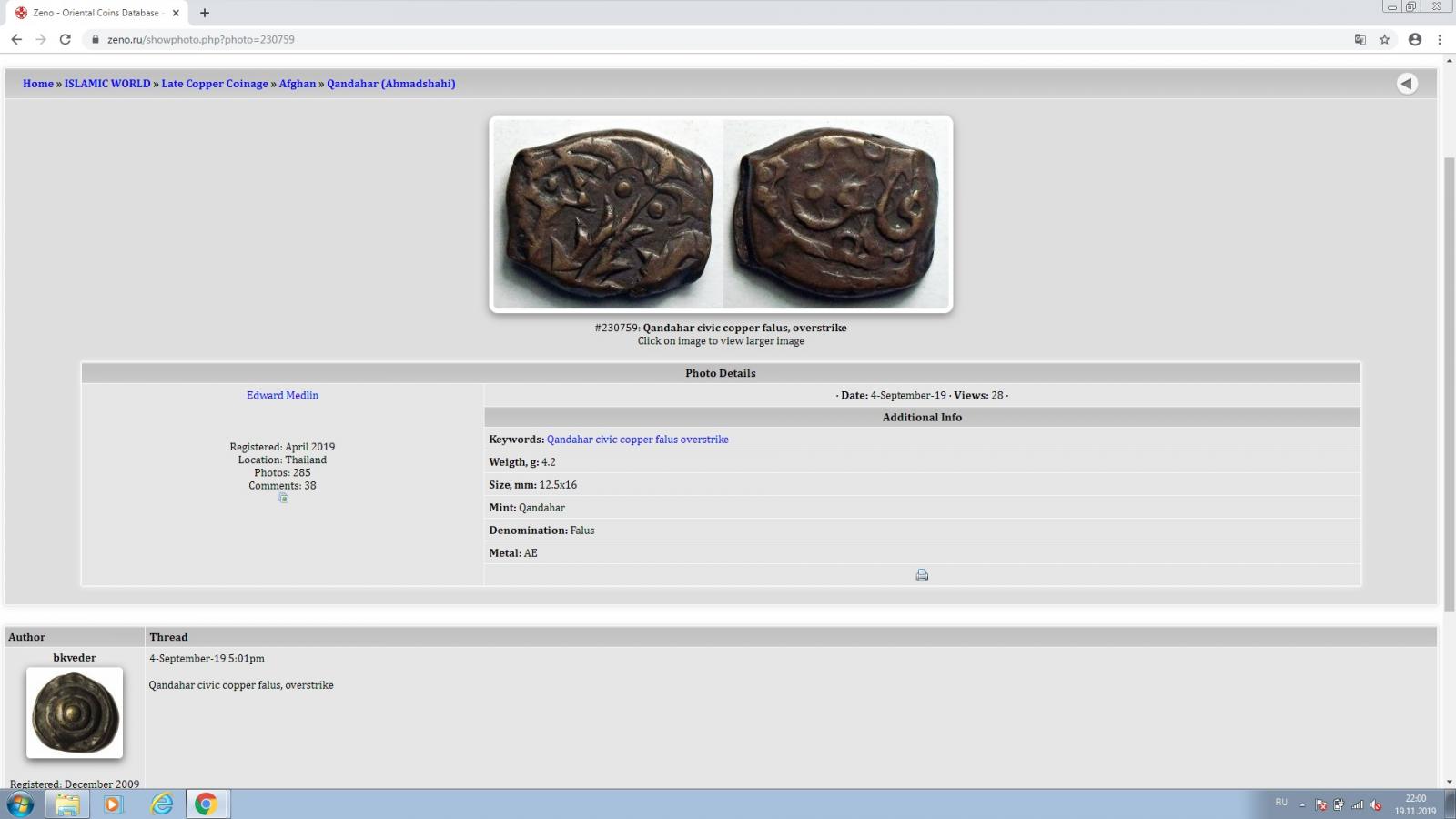Launch Windows Media Player from taskbar
This screenshot has height=819, width=1456.
tap(113, 804)
